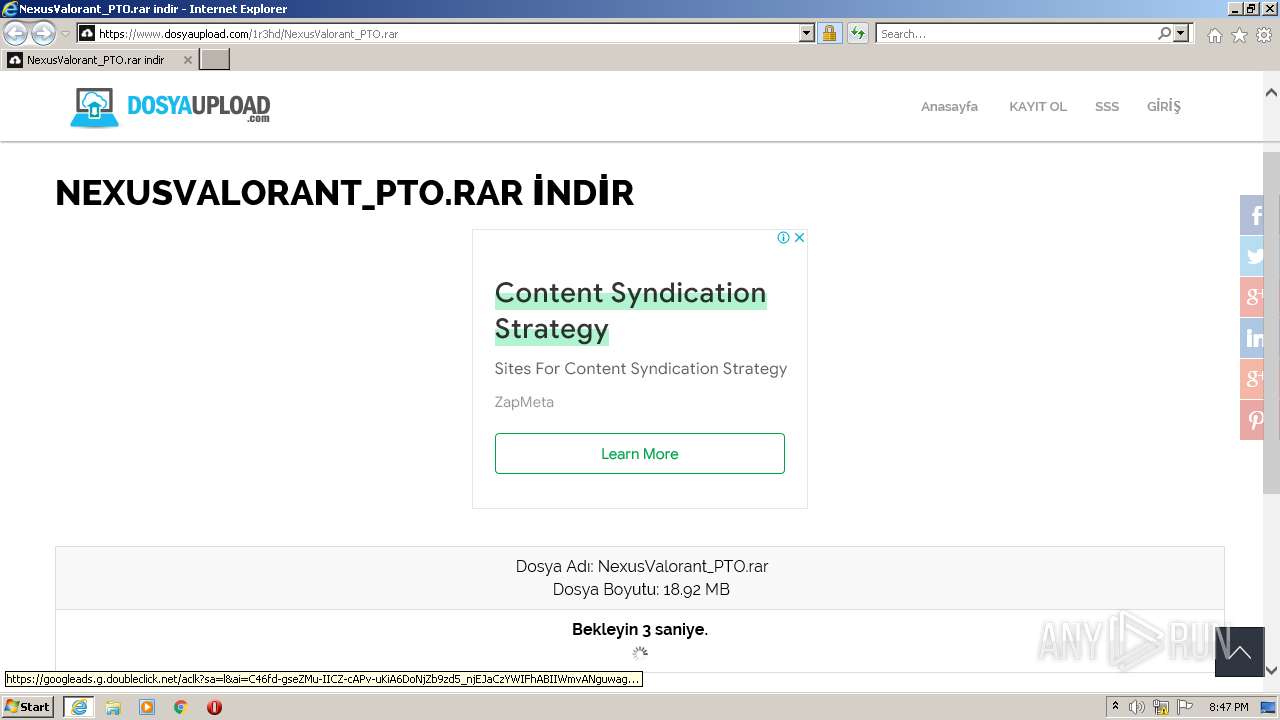Click the volume speaker tray icon

1137,707
